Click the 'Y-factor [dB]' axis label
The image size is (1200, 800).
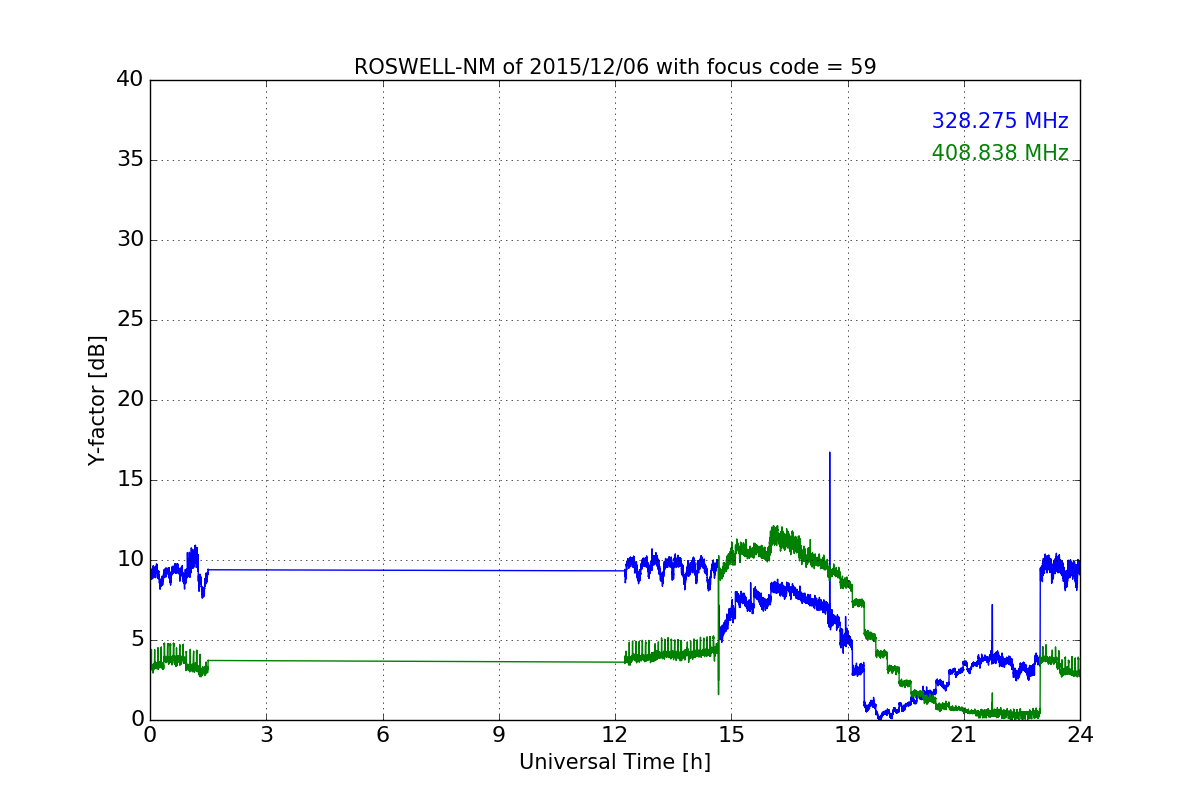click(97, 400)
